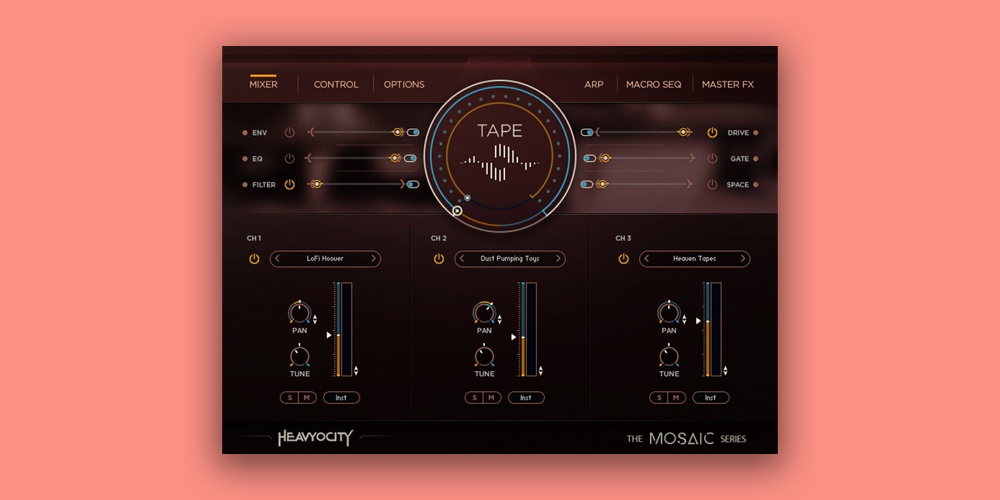Open the MASTER FX tab
Viewport: 1000px width, 500px height.
pos(728,84)
